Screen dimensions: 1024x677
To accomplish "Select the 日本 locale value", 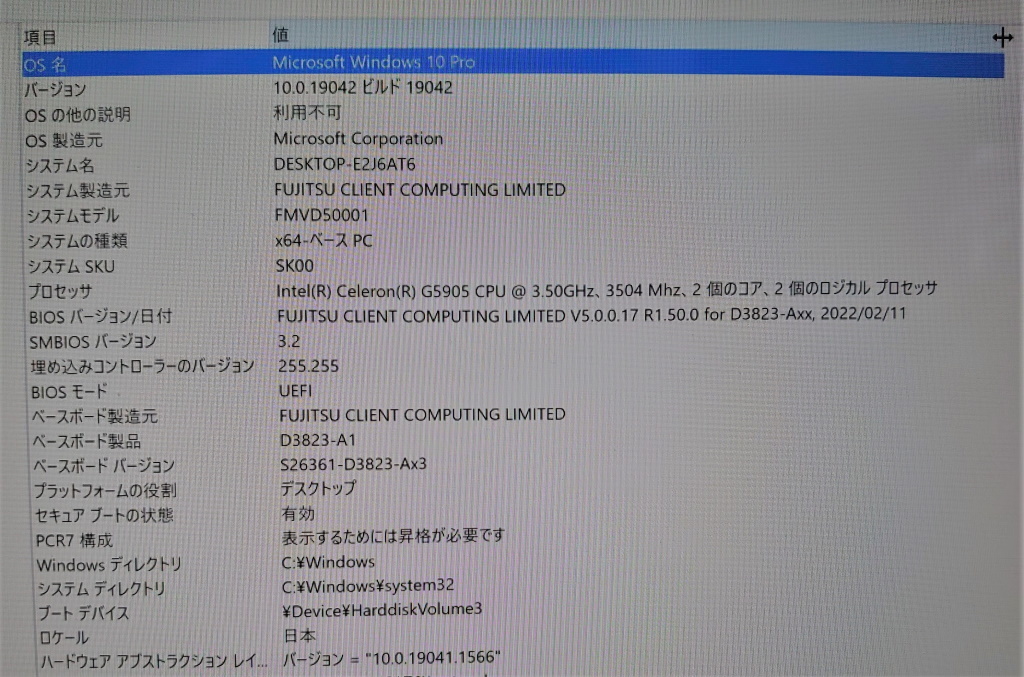I will click(300, 635).
